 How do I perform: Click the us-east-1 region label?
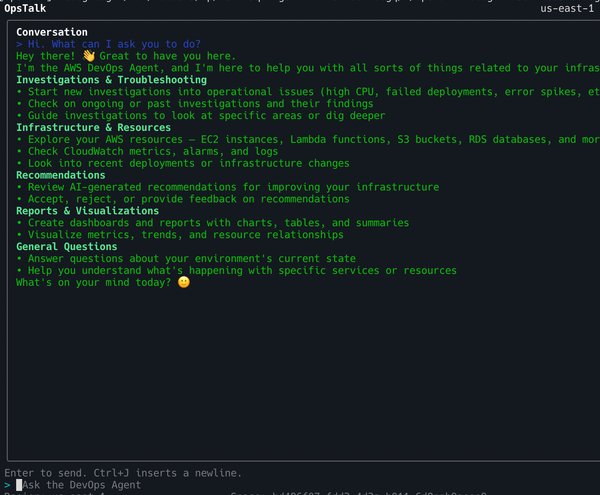click(567, 8)
